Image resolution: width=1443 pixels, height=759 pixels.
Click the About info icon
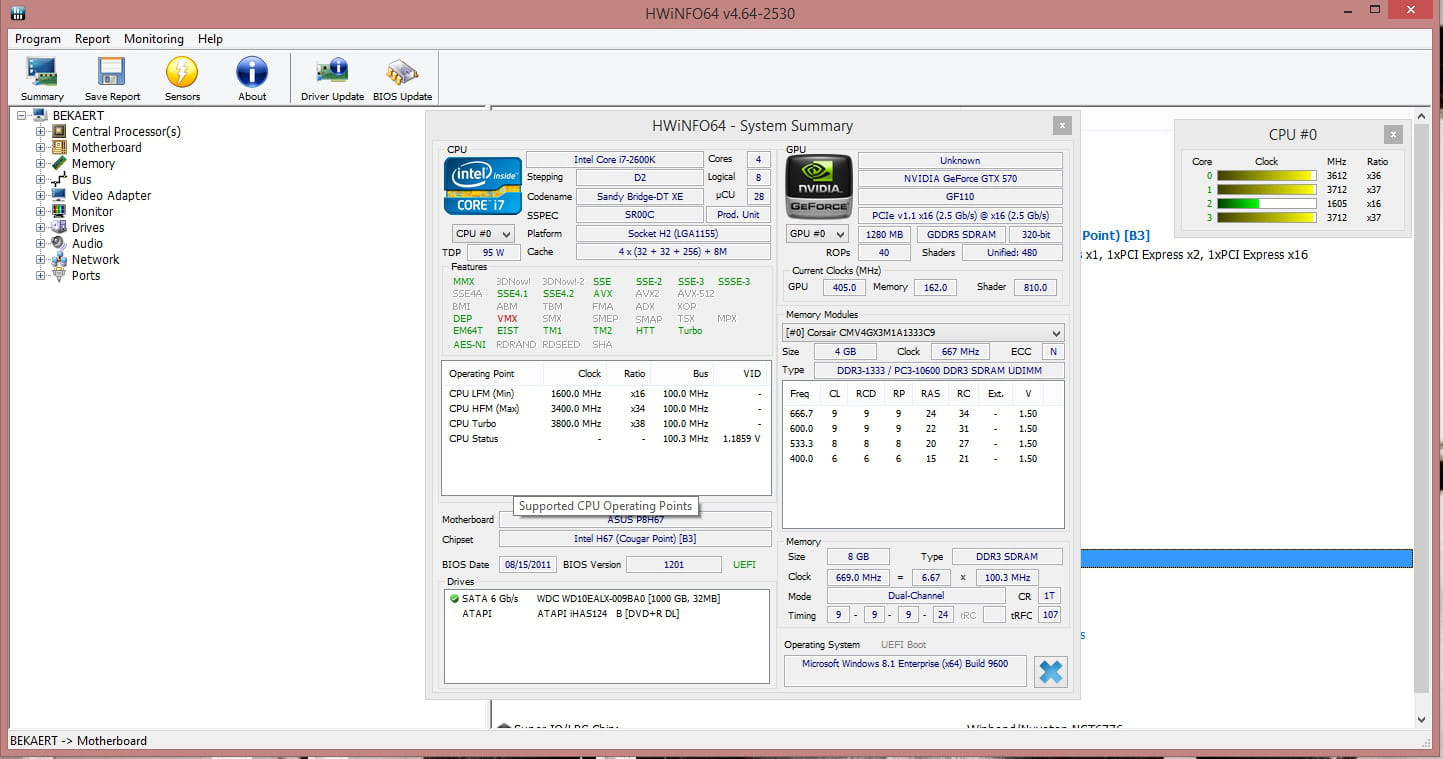(x=252, y=73)
